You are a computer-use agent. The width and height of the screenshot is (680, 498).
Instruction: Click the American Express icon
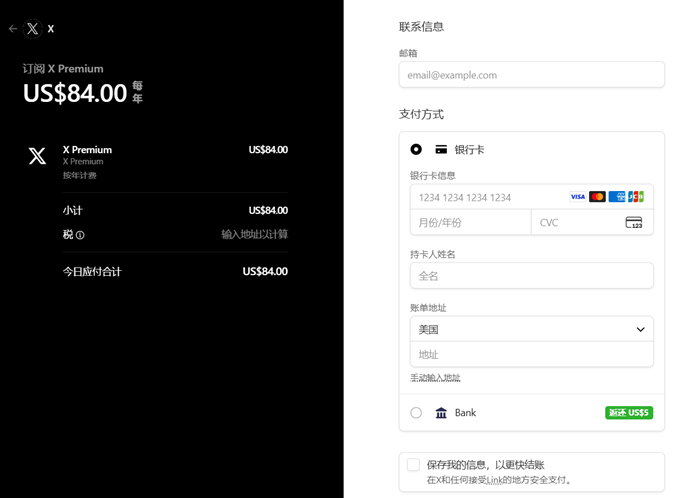[617, 197]
